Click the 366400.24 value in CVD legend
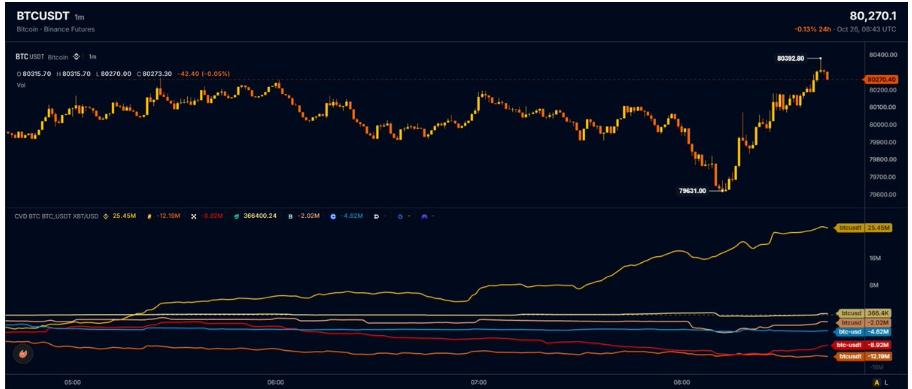Screen dimensions: 912x389 click(259, 216)
